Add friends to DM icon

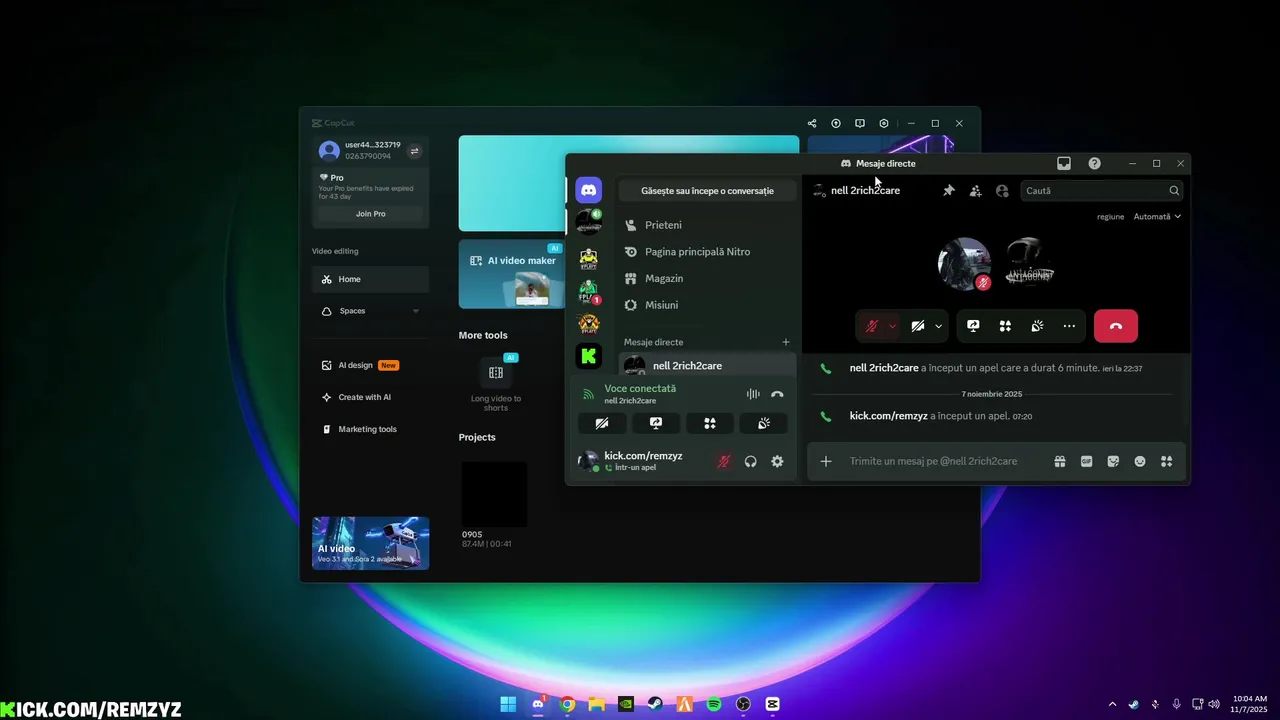pyautogui.click(x=976, y=190)
